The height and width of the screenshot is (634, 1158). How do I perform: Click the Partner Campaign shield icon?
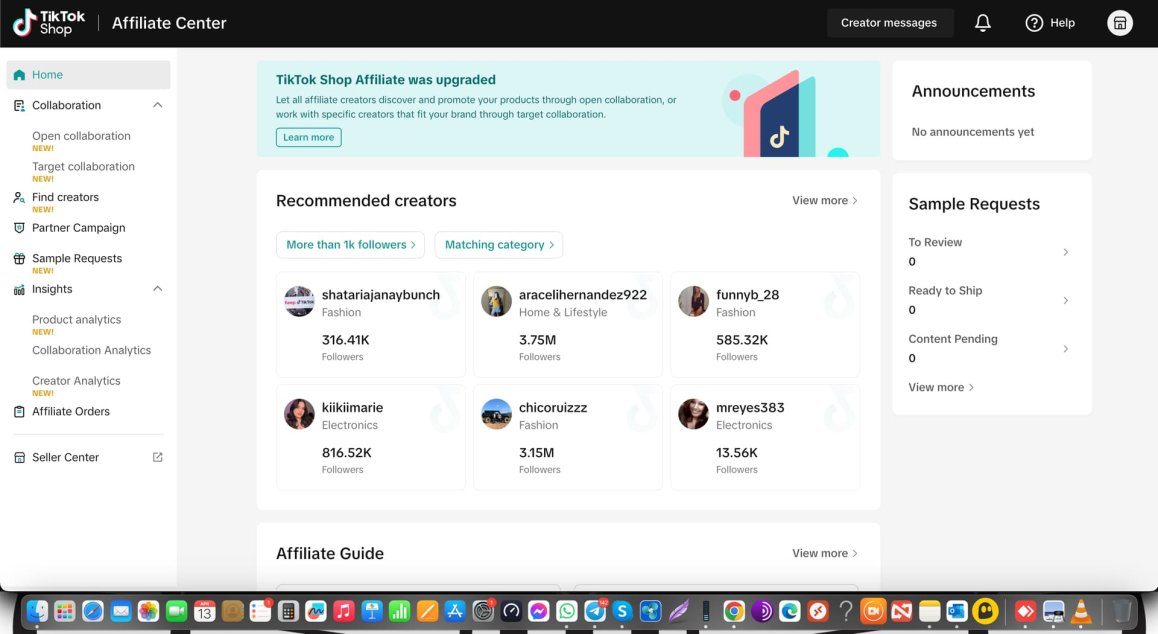coord(19,228)
